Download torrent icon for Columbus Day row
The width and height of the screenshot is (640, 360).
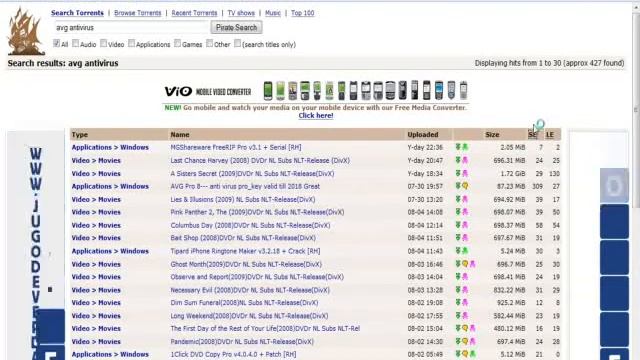pyautogui.click(x=458, y=225)
